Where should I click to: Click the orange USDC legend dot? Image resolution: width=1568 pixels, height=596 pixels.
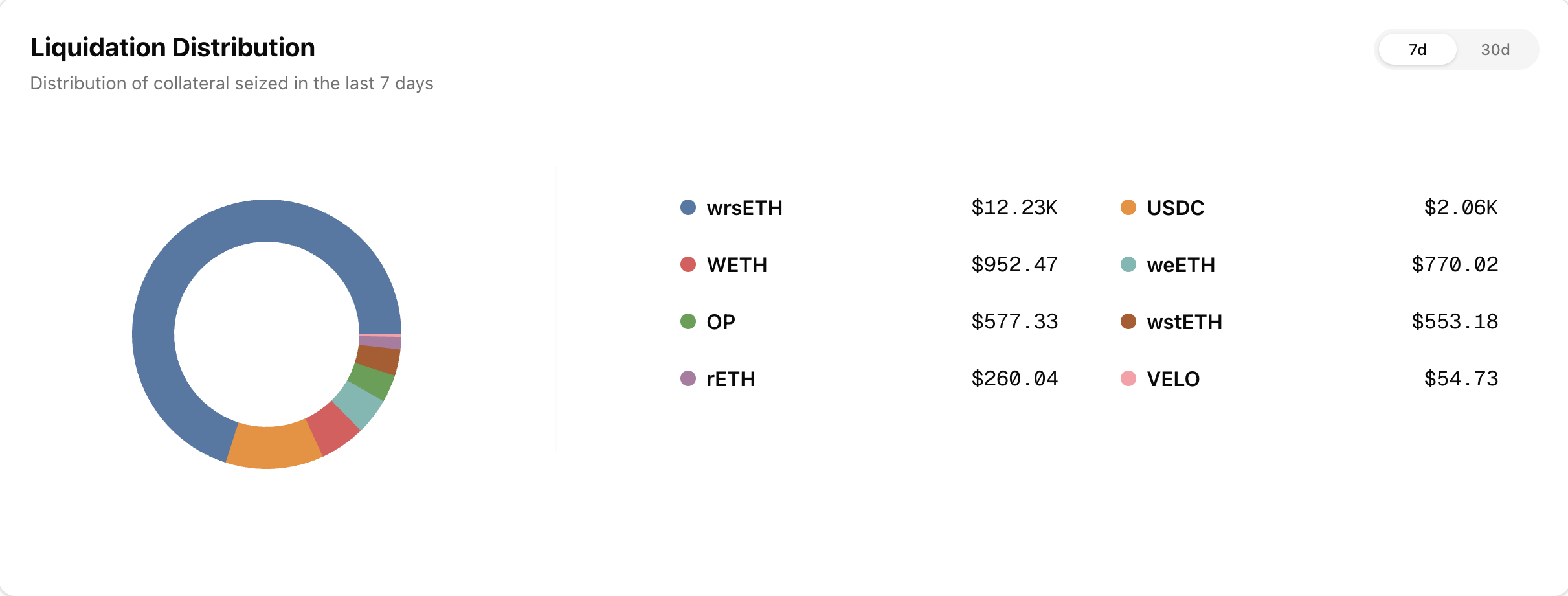(x=1128, y=207)
